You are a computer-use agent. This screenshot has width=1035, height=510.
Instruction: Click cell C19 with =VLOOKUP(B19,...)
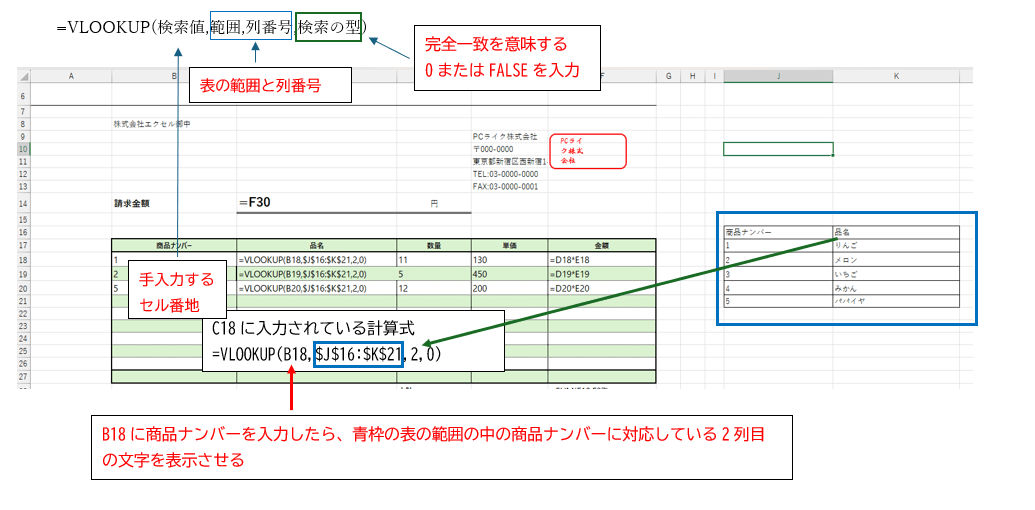coord(317,274)
